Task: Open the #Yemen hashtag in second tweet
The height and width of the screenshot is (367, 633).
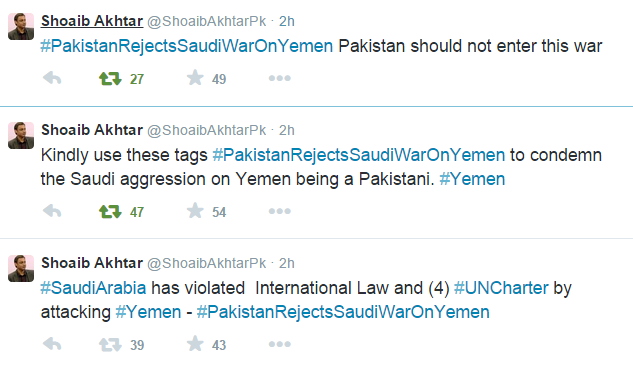Action: [x=472, y=179]
